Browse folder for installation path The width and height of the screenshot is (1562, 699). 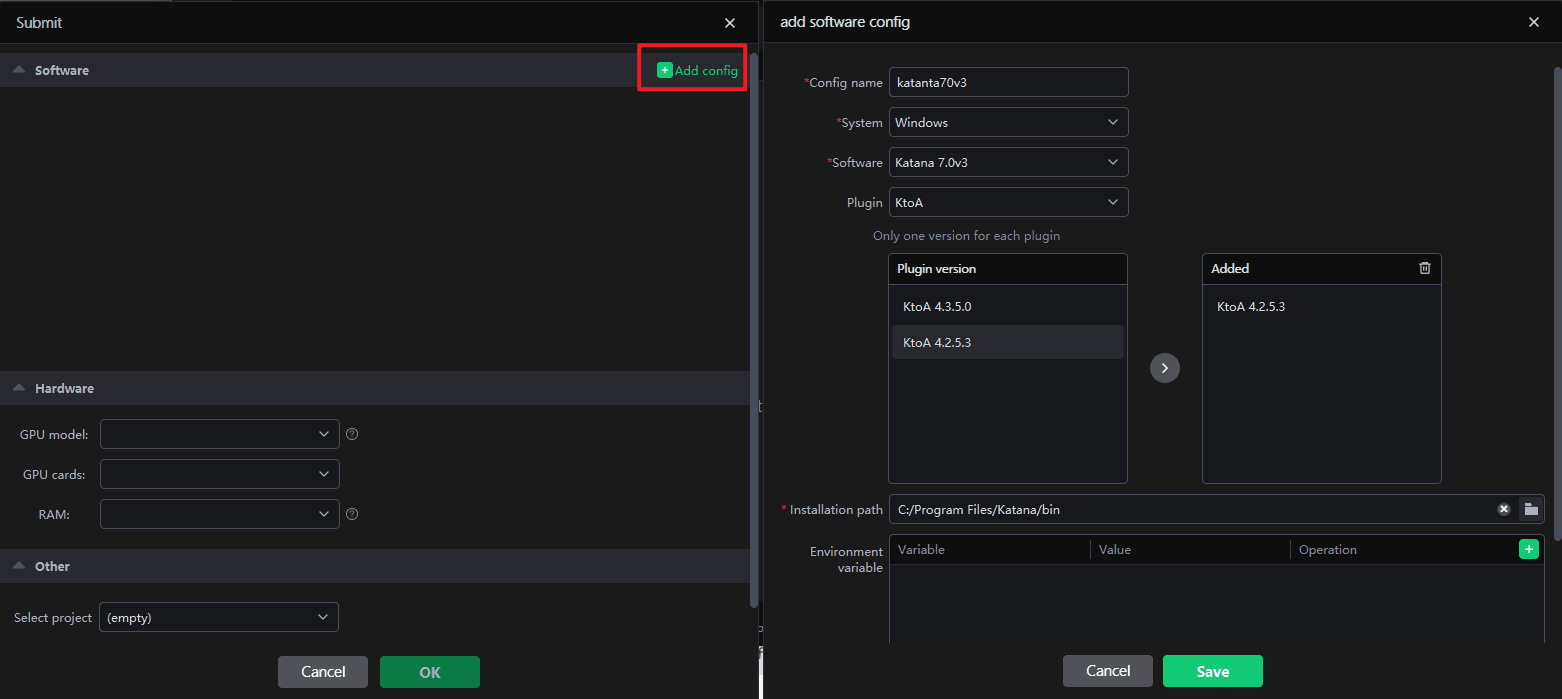[1531, 509]
